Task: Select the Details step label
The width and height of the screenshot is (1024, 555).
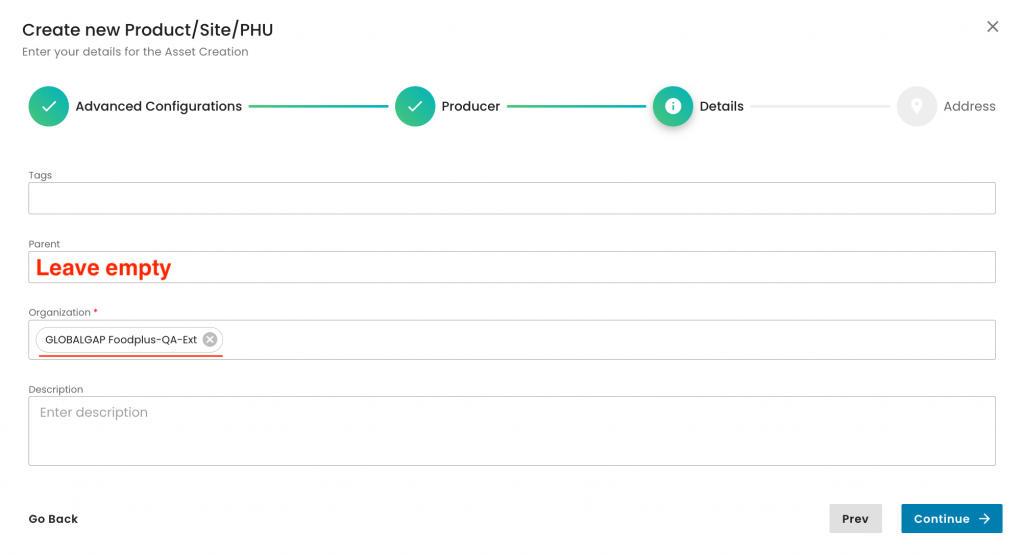Action: pos(721,106)
